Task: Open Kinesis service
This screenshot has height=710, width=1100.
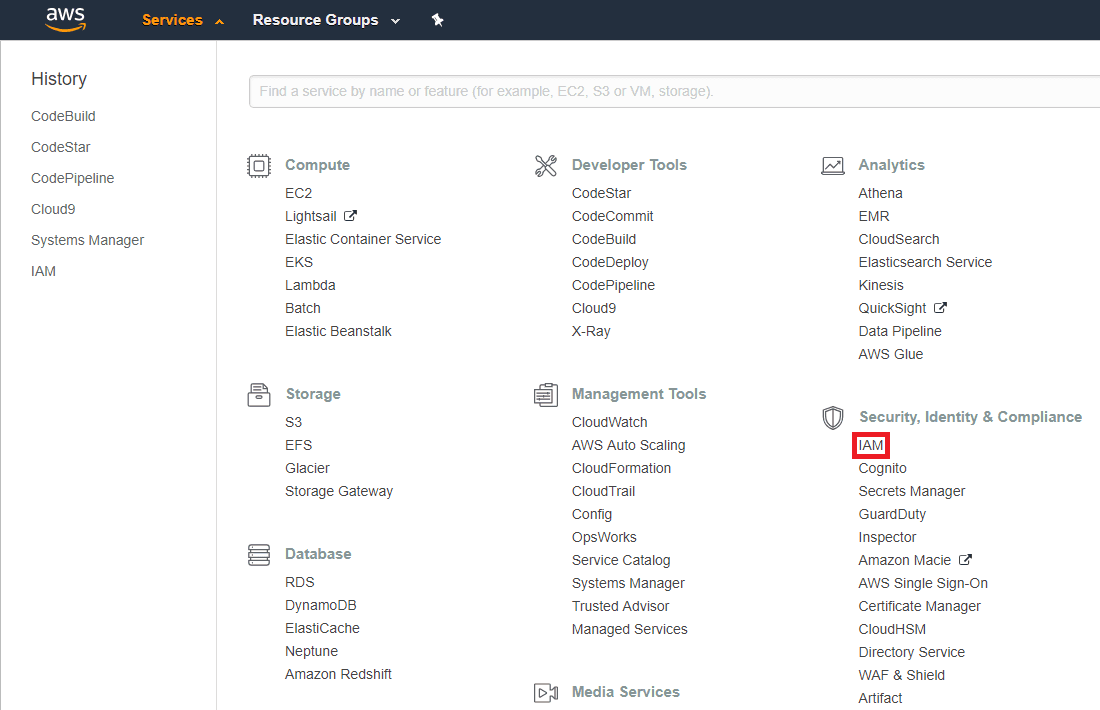Action: (880, 286)
